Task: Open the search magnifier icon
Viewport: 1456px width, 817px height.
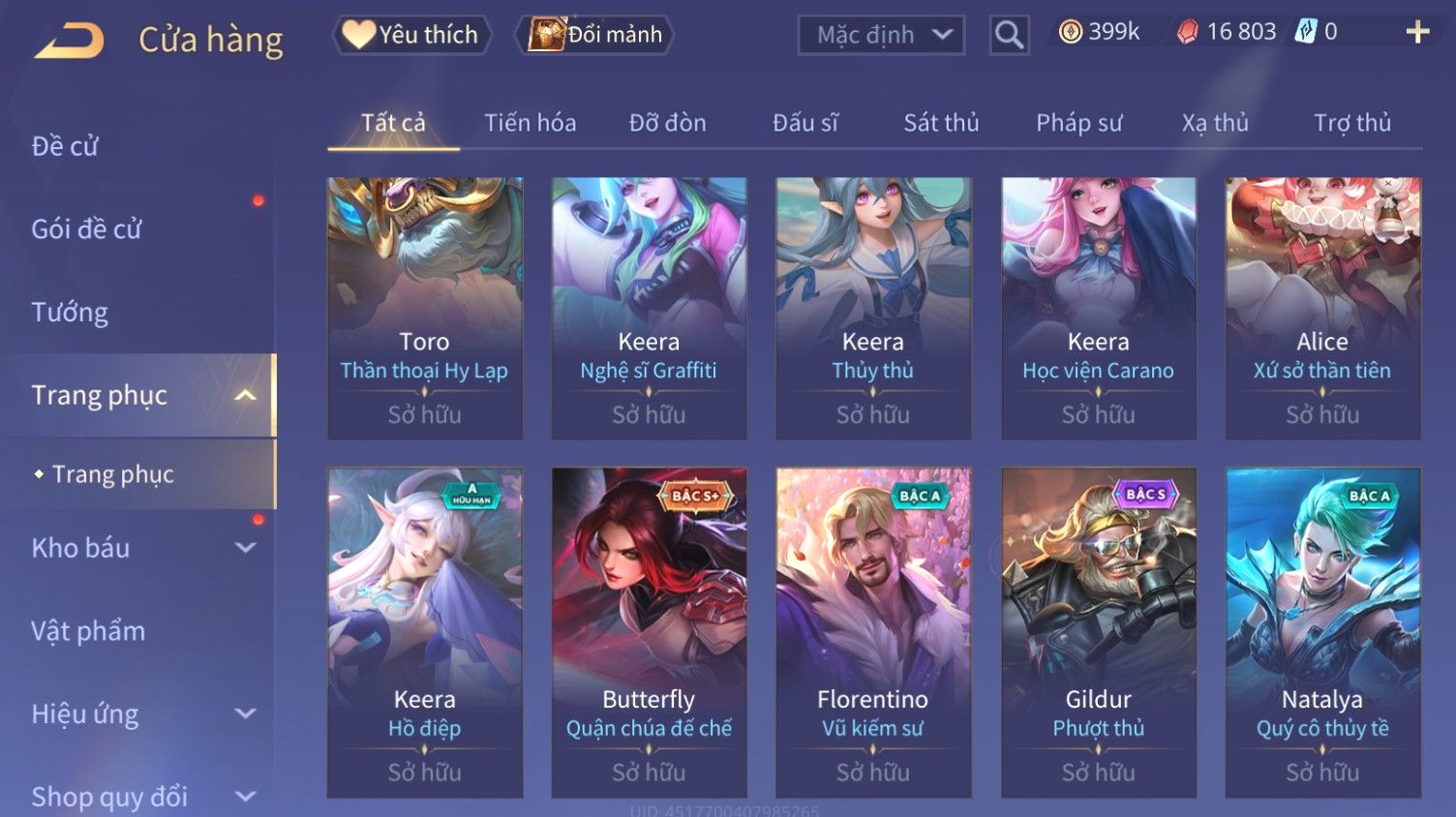Action: 1009,35
